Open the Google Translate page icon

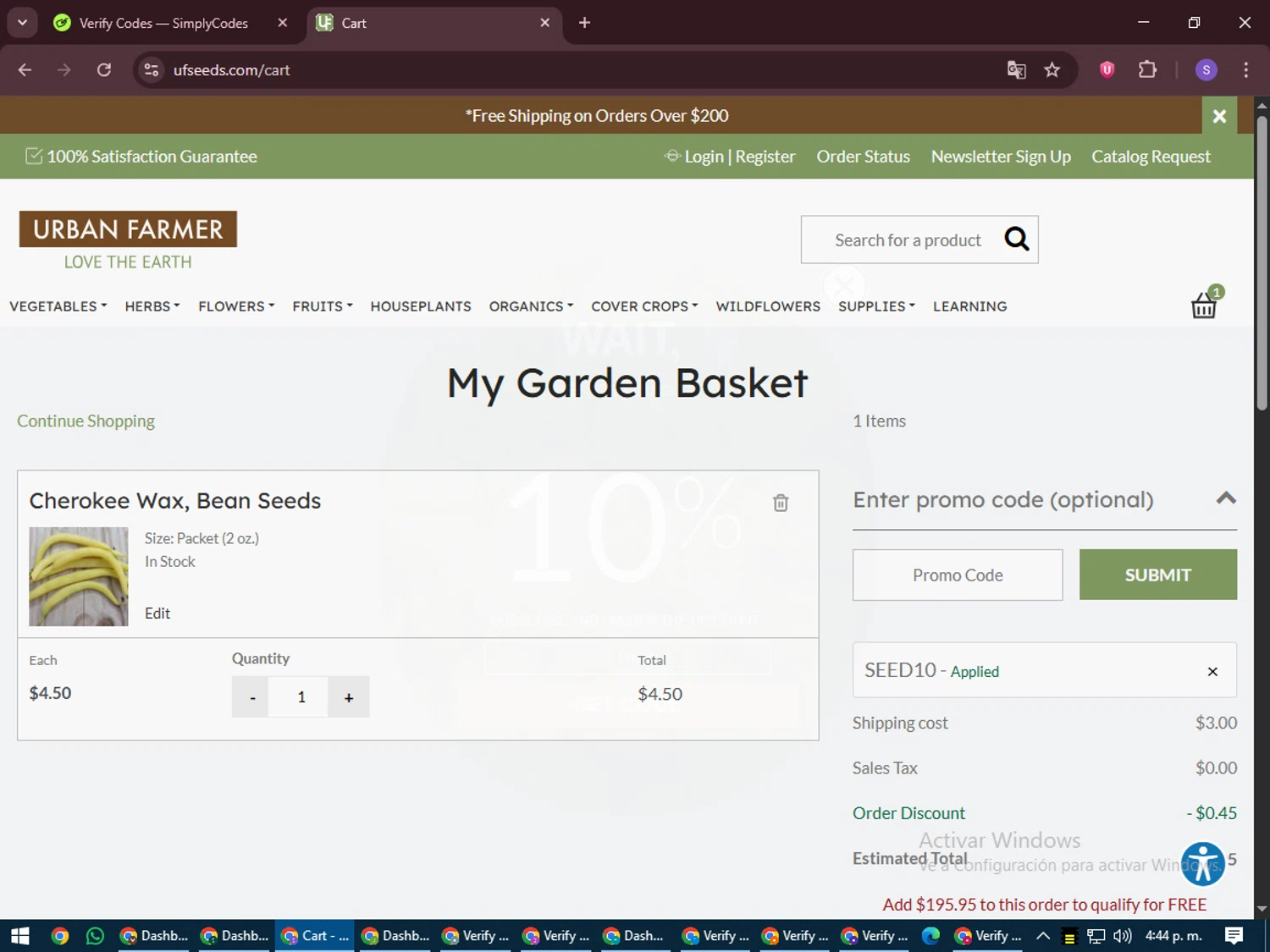coord(1016,70)
